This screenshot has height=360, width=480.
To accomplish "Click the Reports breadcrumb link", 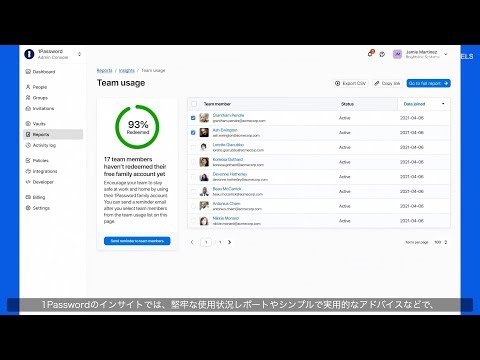I will coord(104,70).
